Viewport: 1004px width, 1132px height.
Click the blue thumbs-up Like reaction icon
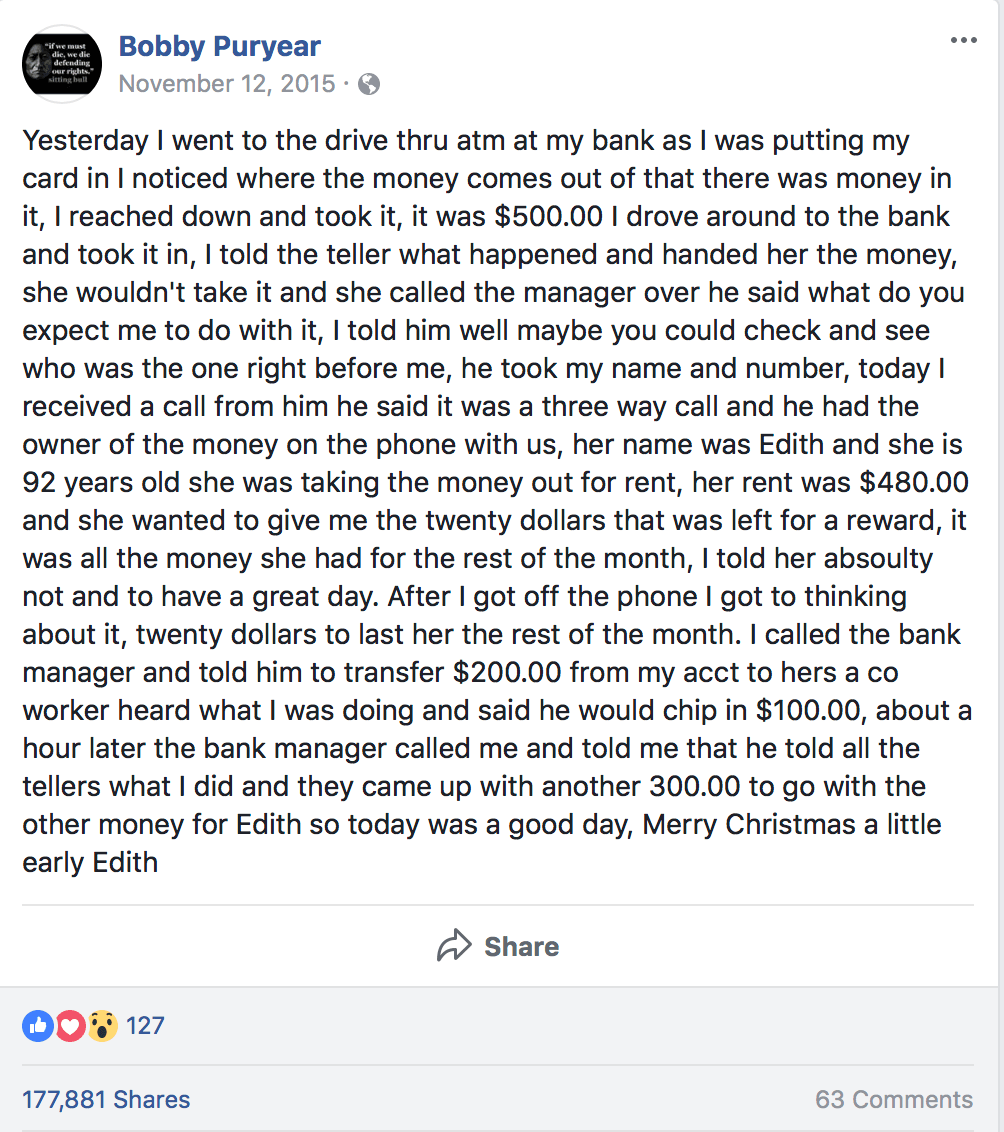tap(38, 1025)
